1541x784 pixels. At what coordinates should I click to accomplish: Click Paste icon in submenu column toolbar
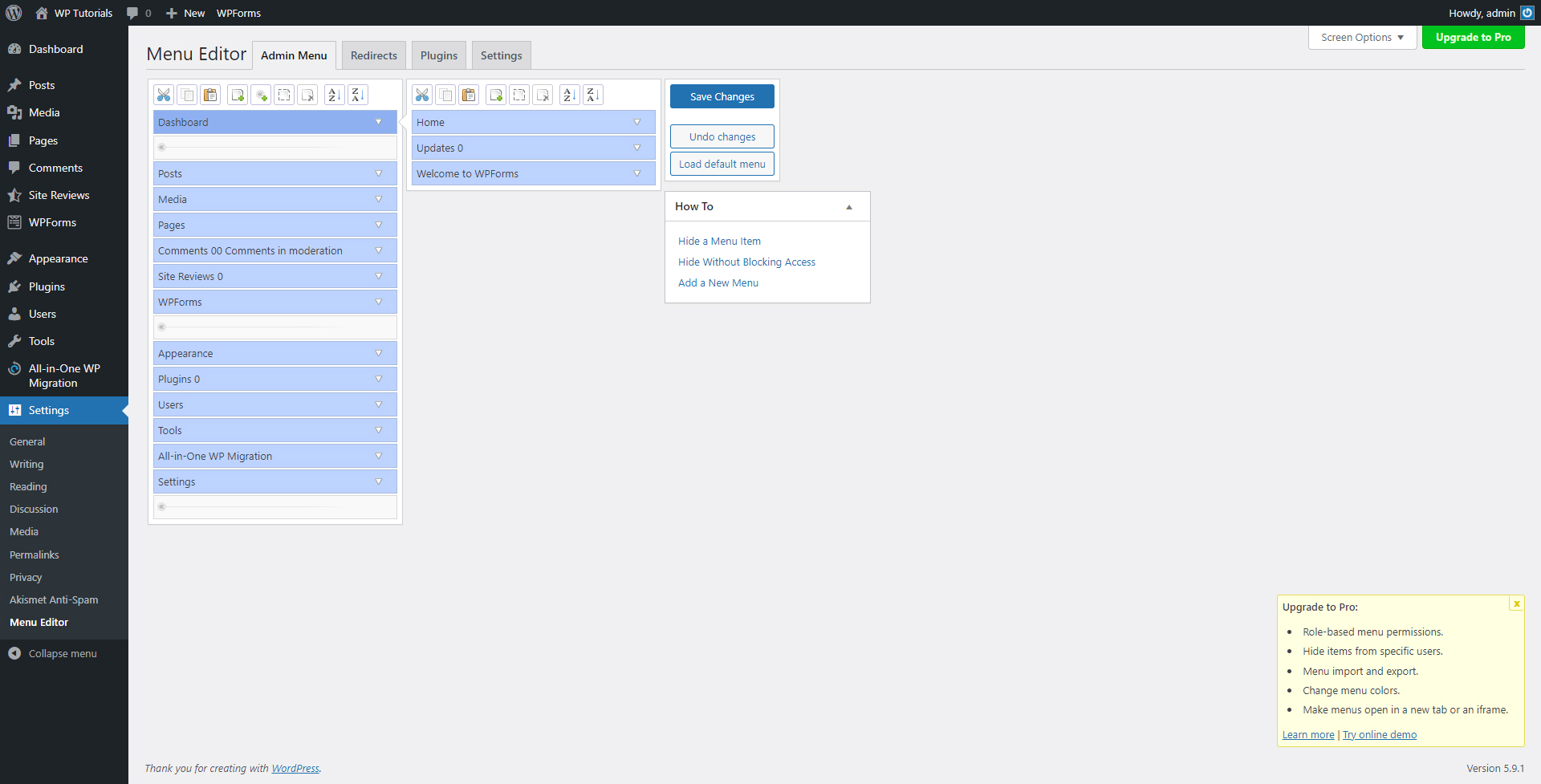pos(469,95)
